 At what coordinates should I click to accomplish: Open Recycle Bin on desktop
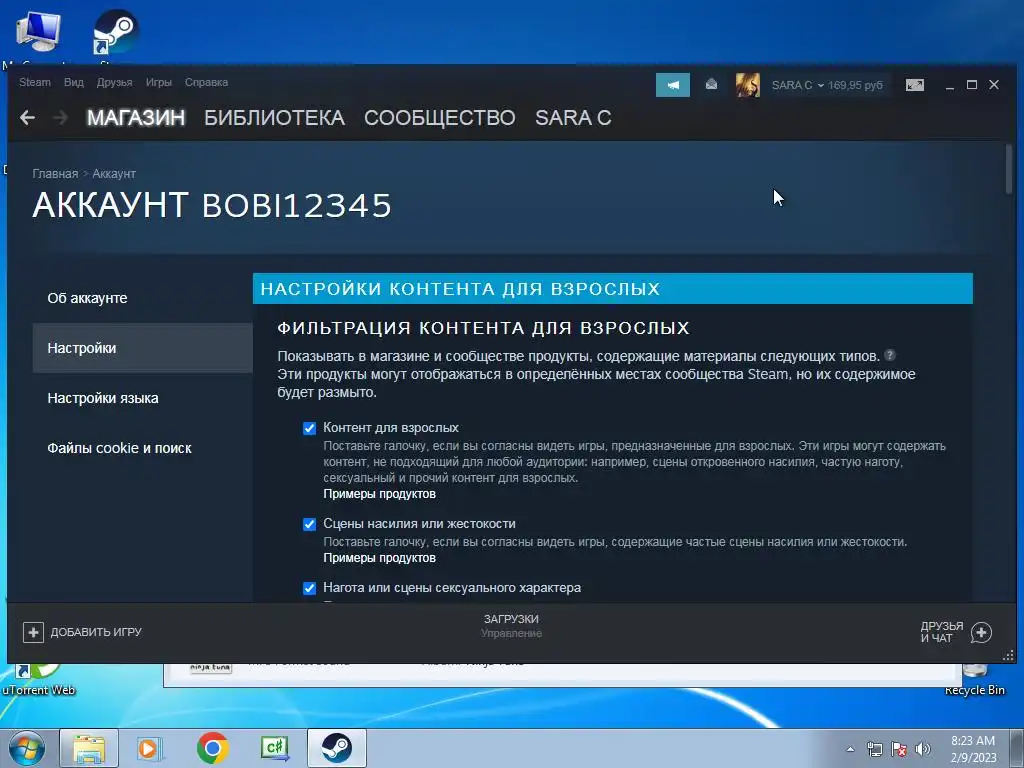[x=974, y=679]
